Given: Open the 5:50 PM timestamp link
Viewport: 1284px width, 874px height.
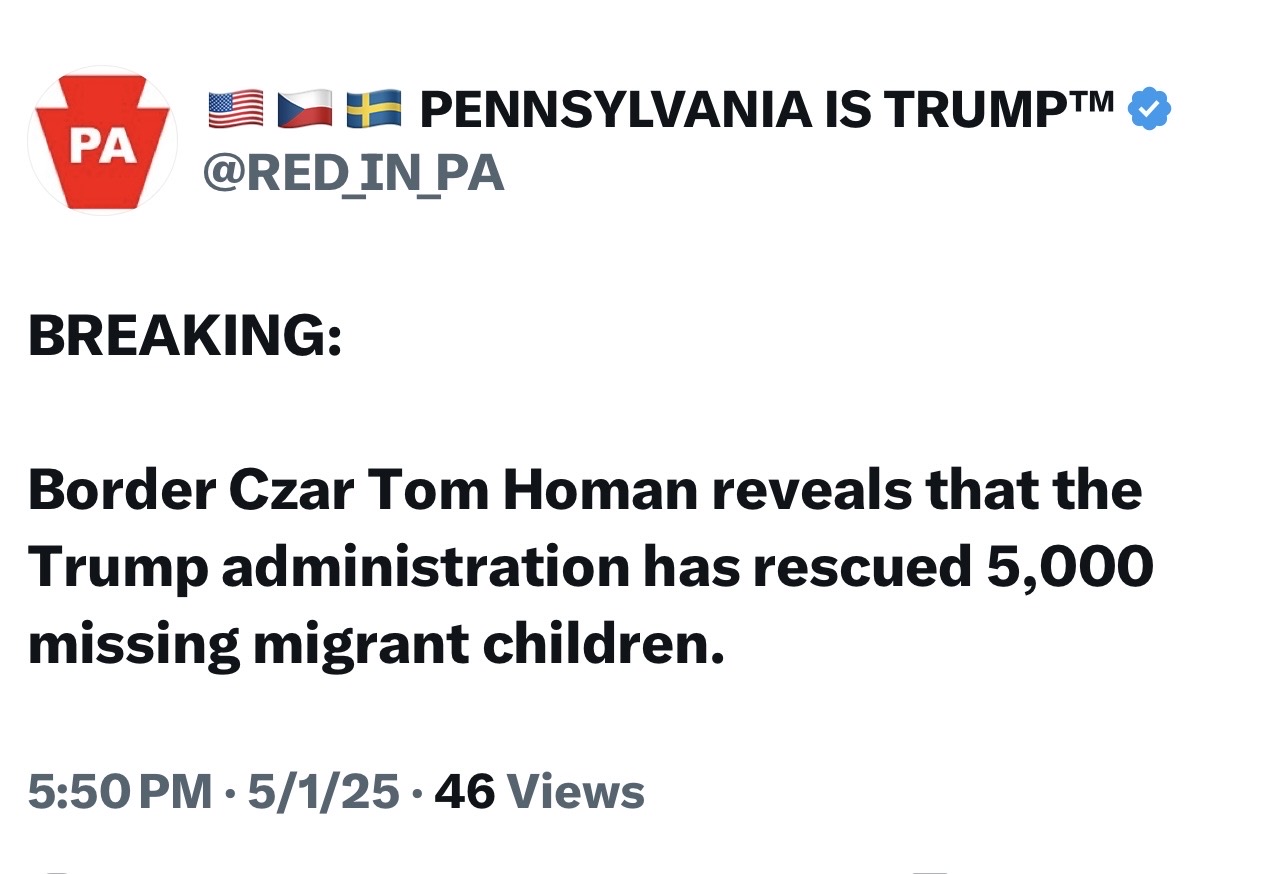Looking at the screenshot, I should 120,792.
